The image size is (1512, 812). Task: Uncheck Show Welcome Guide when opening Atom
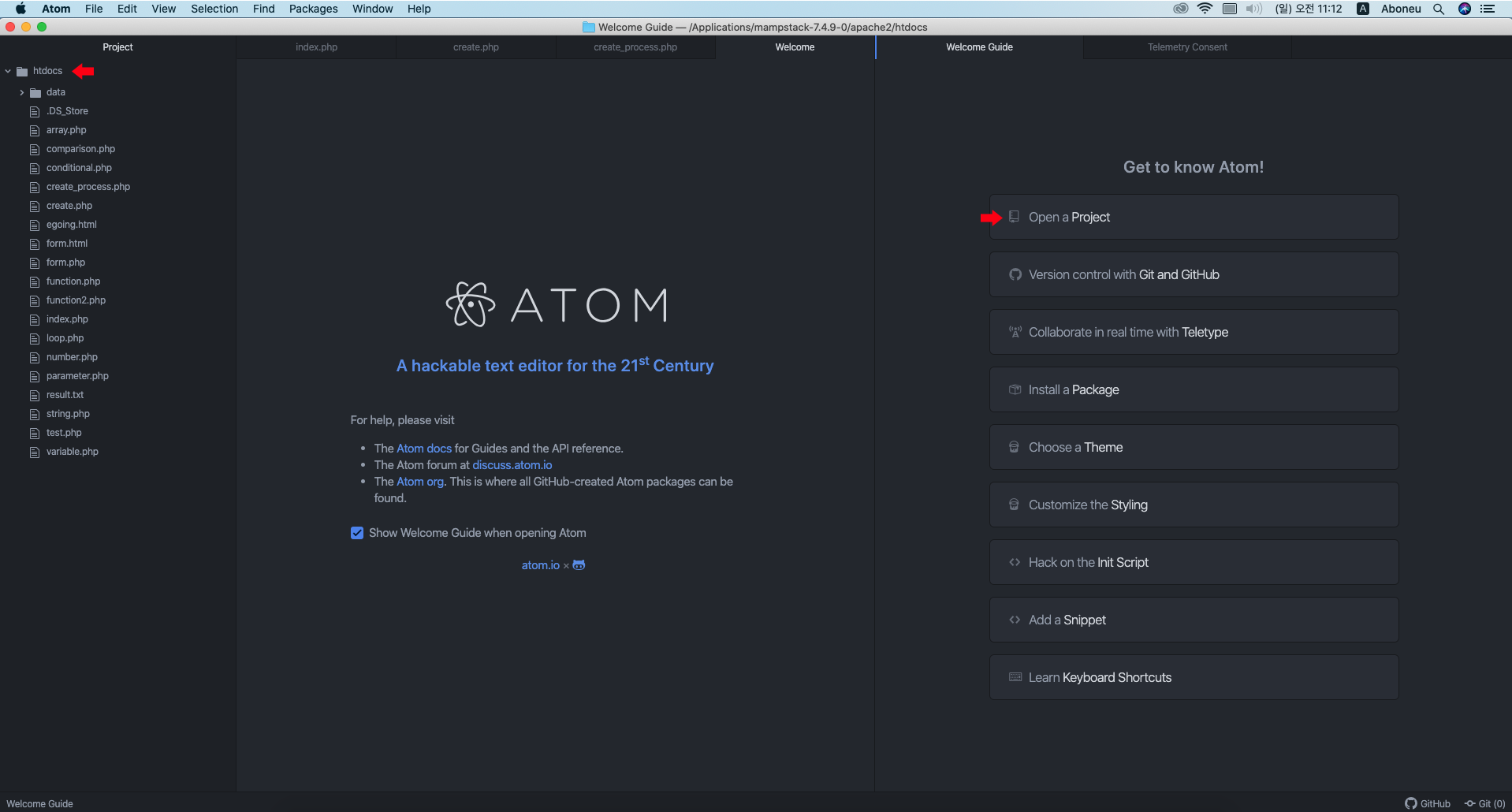357,533
